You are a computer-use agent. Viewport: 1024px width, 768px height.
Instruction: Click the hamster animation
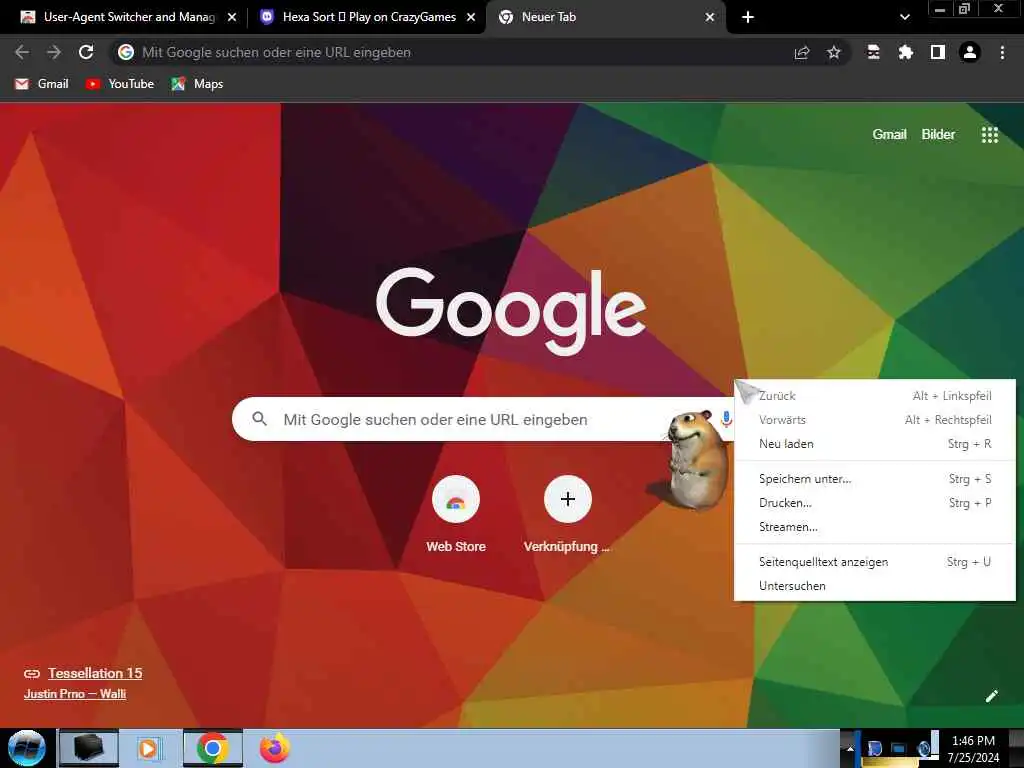pyautogui.click(x=694, y=460)
